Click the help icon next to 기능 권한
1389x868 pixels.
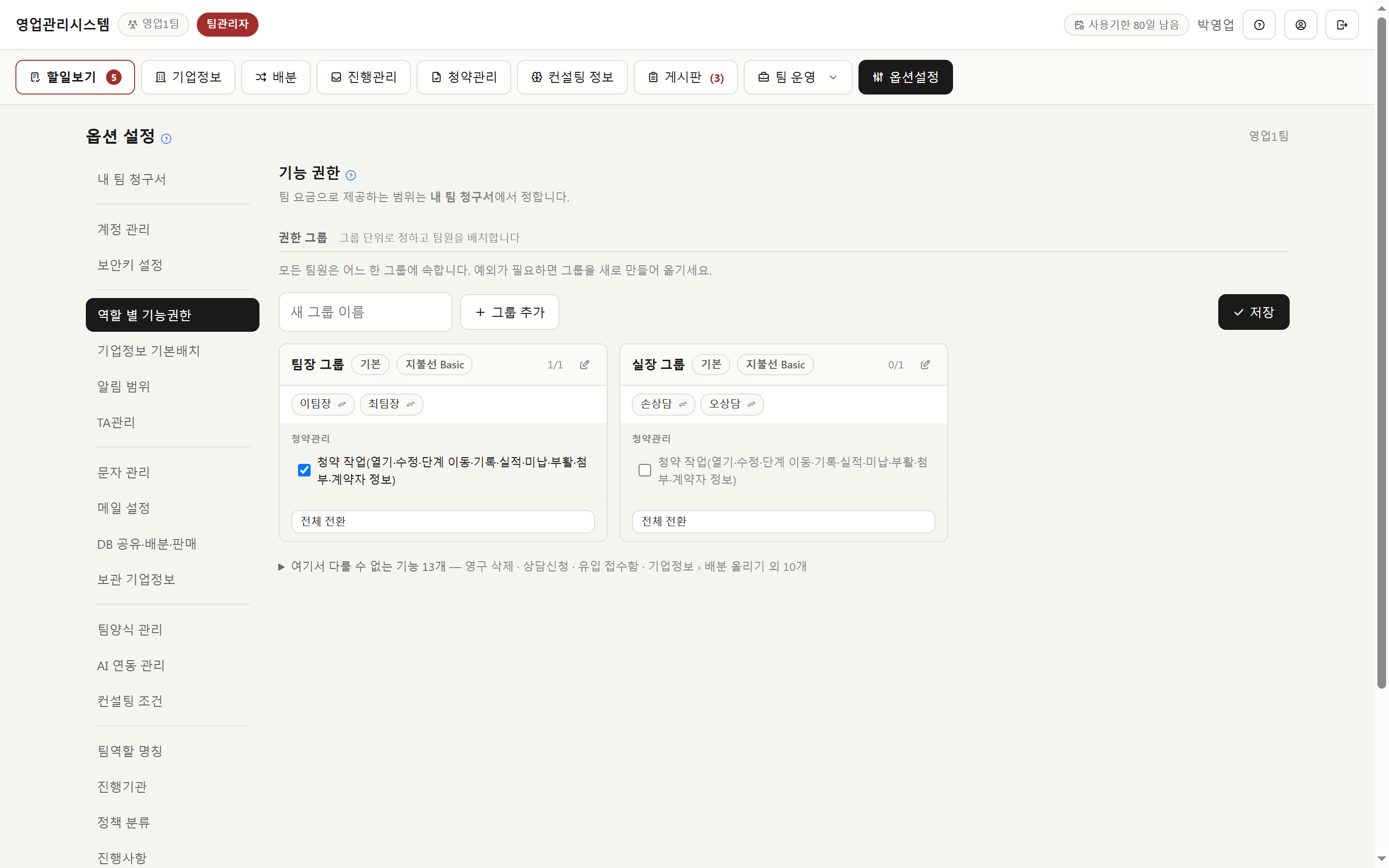coord(351,175)
